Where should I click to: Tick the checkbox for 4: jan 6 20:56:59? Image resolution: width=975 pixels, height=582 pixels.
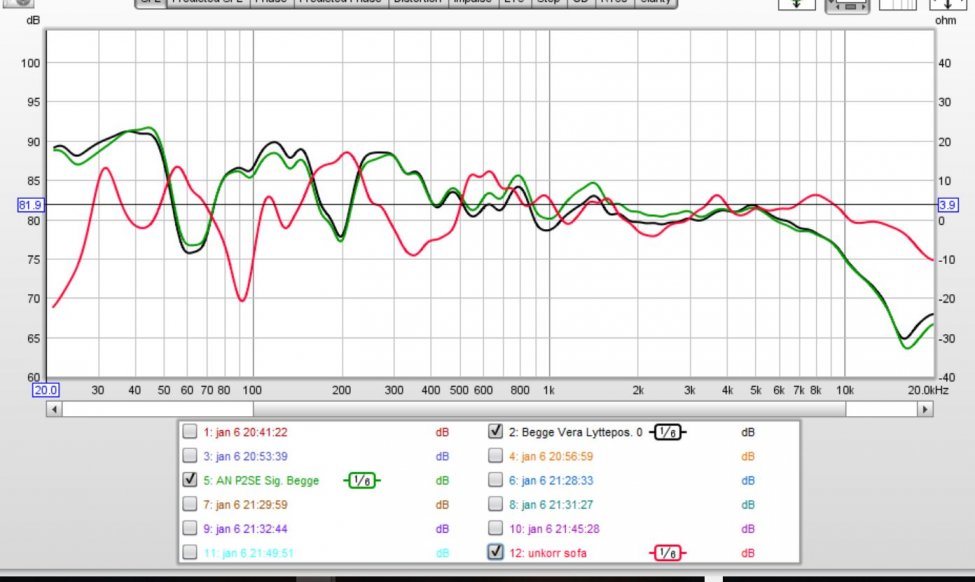click(x=496, y=456)
